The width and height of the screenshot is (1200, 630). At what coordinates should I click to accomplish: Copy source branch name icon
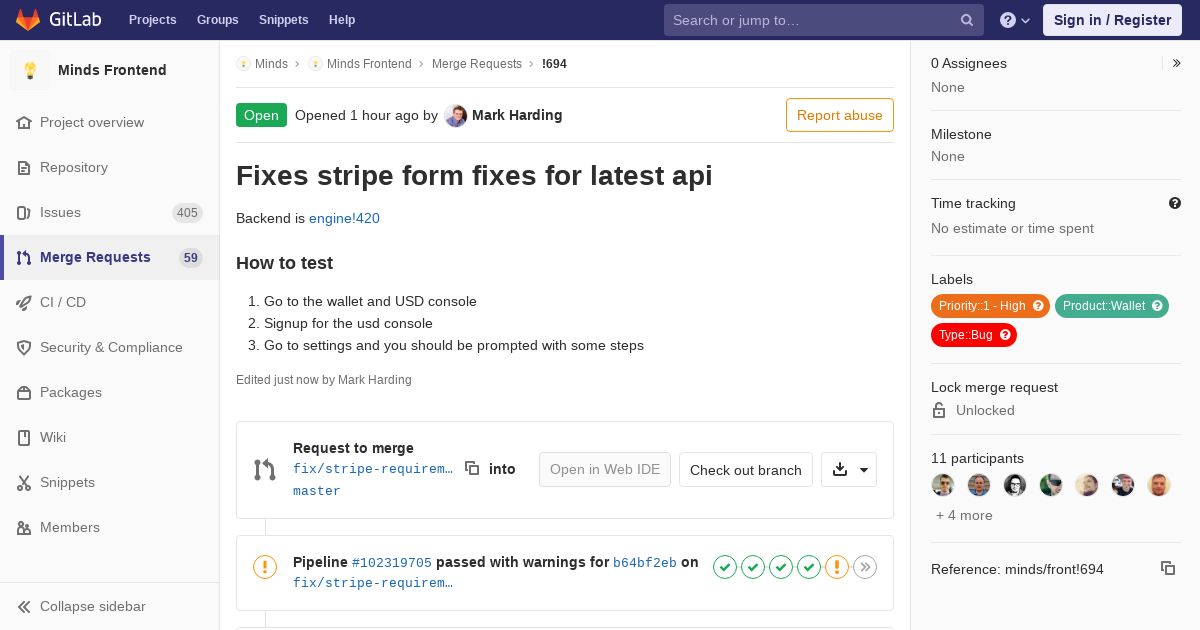coord(472,468)
